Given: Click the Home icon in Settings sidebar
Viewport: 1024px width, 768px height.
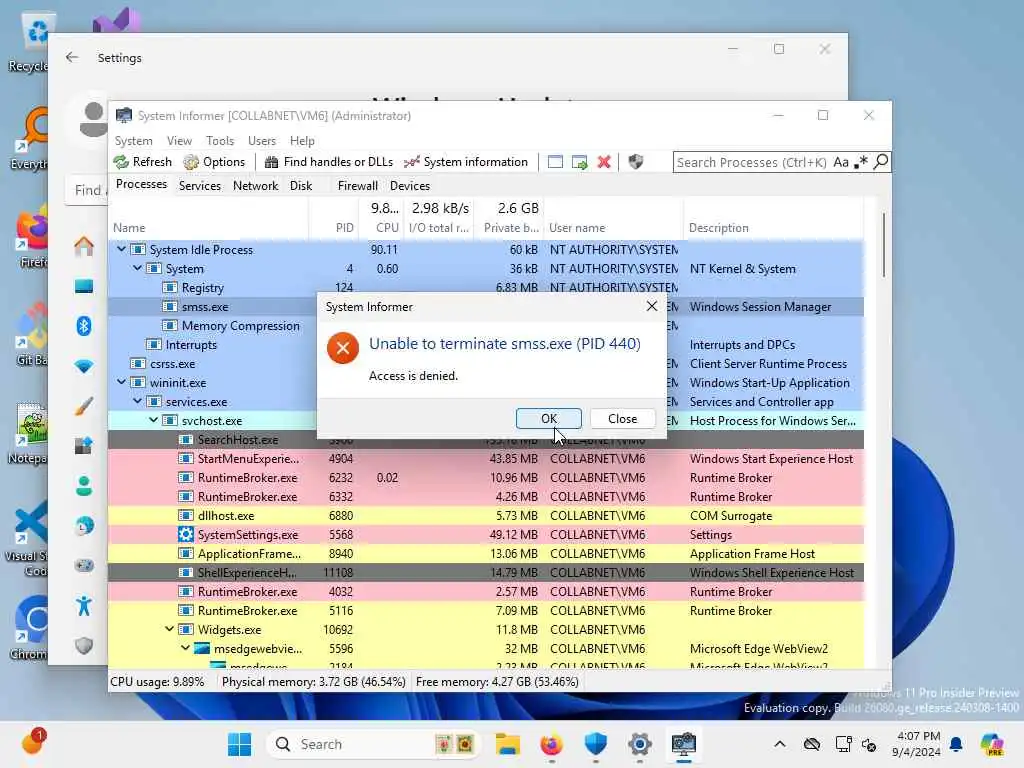Looking at the screenshot, I should click(x=84, y=246).
